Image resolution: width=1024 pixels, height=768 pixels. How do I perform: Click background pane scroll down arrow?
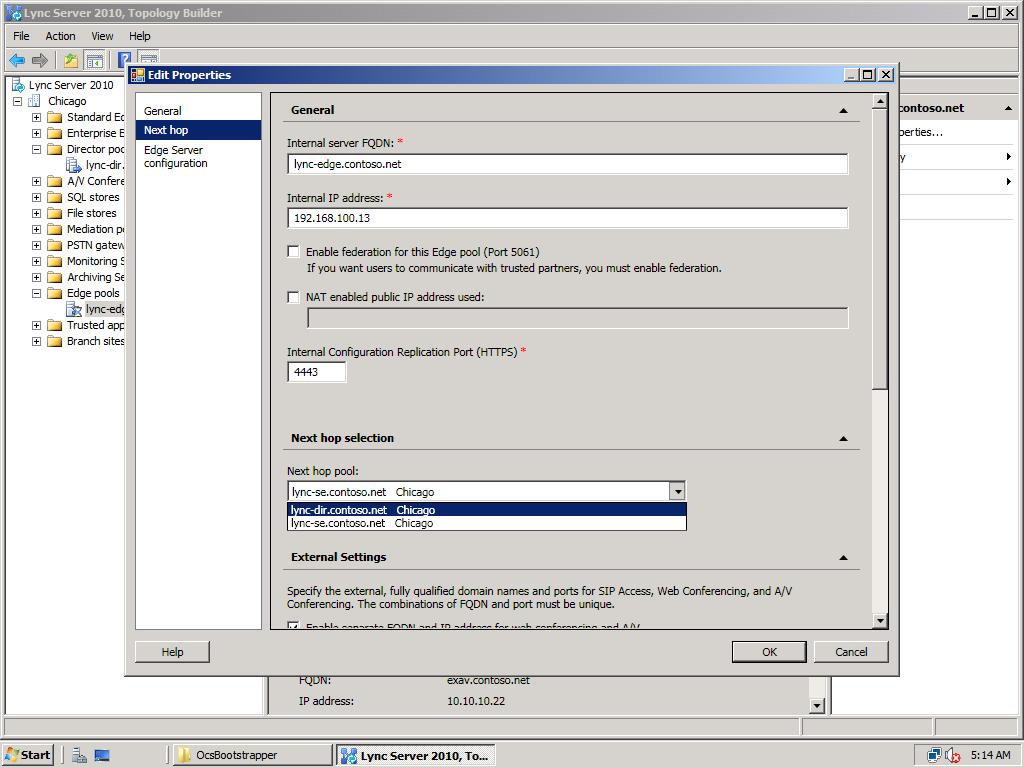coord(817,705)
